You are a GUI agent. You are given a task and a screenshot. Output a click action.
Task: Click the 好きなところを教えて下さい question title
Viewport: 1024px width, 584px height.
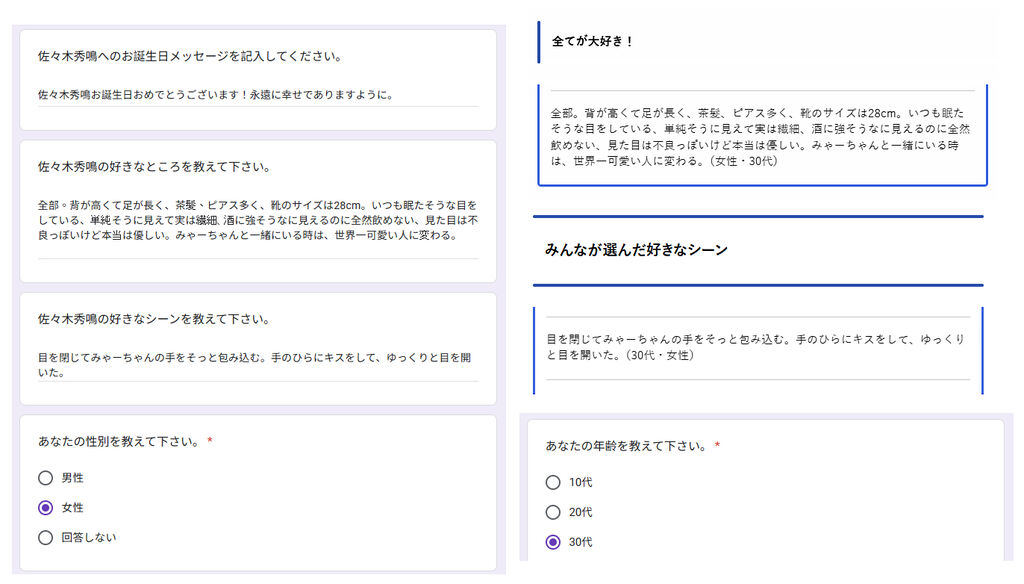154,167
